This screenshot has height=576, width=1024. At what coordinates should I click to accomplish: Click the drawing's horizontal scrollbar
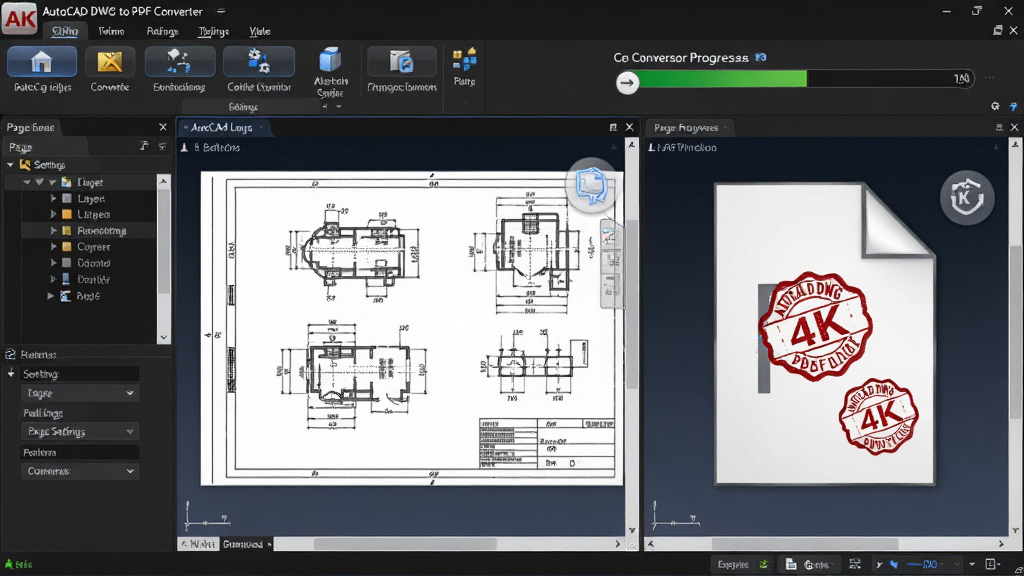coord(405,544)
